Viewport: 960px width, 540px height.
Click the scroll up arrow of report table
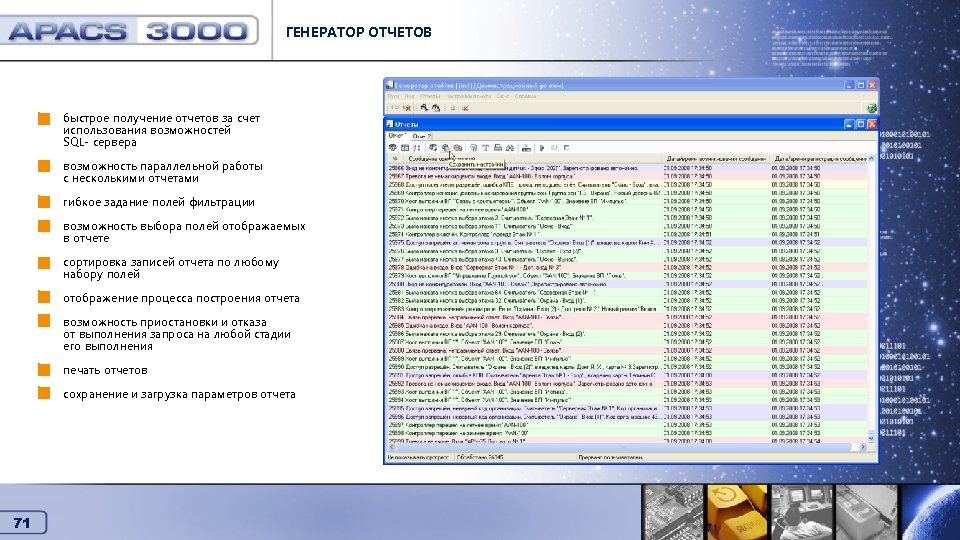click(x=871, y=159)
